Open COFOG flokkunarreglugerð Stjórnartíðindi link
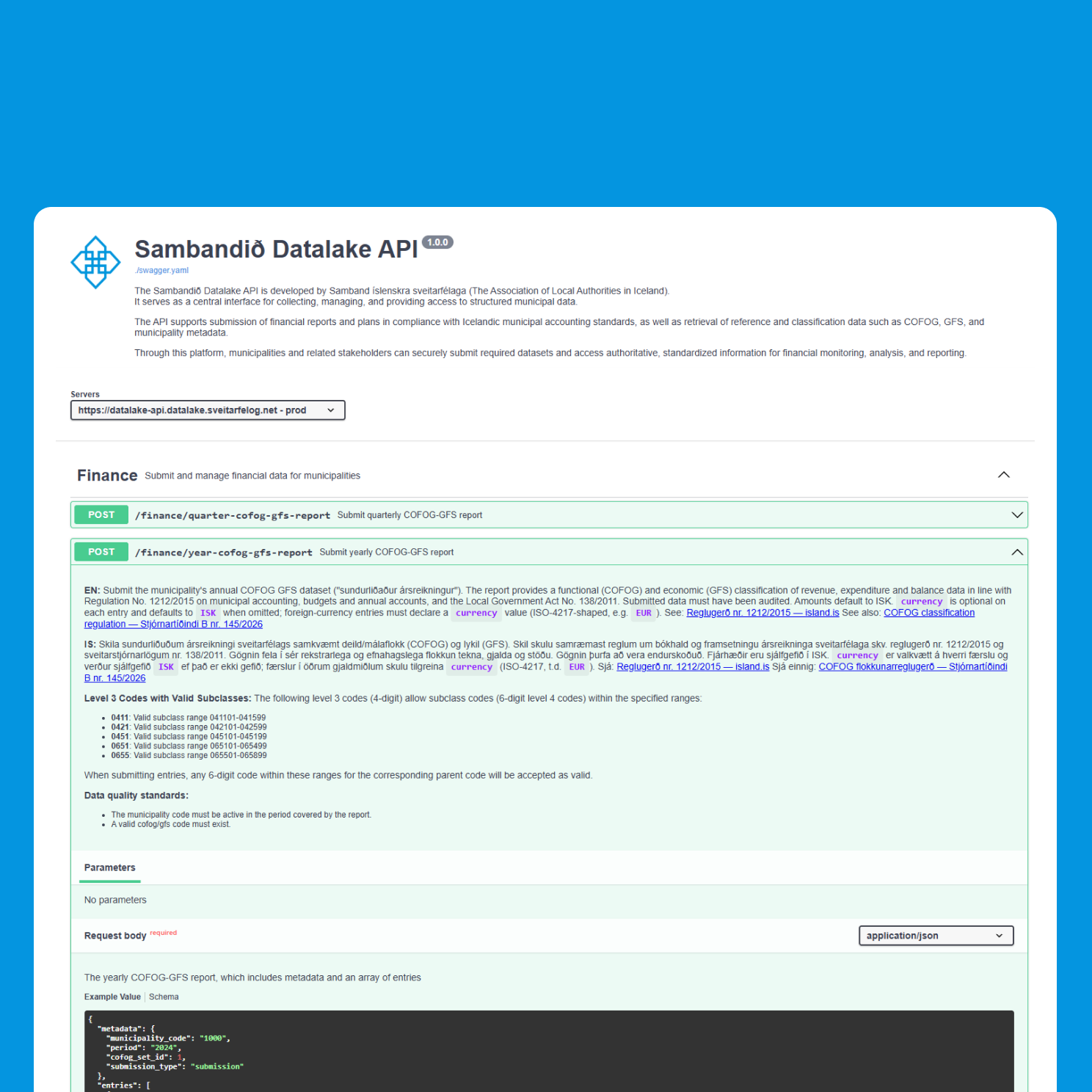This screenshot has height=1092, width=1092. point(913,667)
